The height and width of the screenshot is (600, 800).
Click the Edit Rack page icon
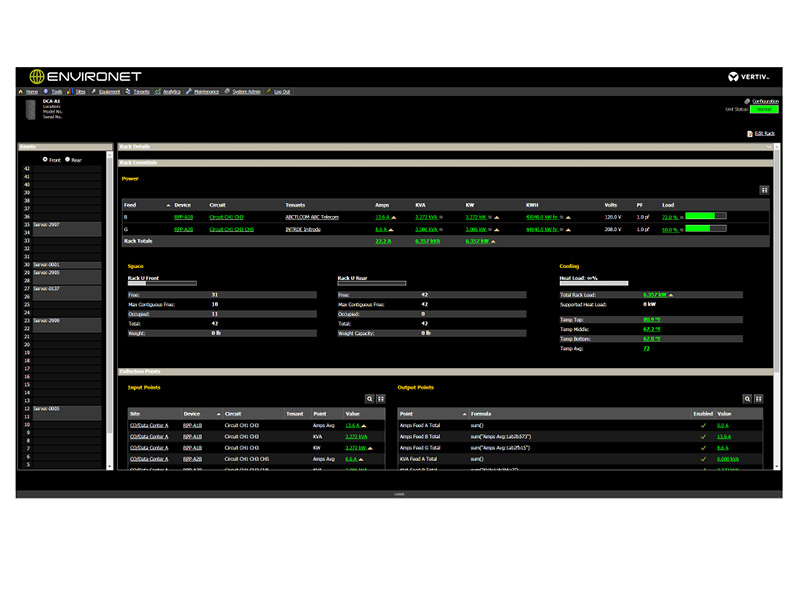click(750, 133)
